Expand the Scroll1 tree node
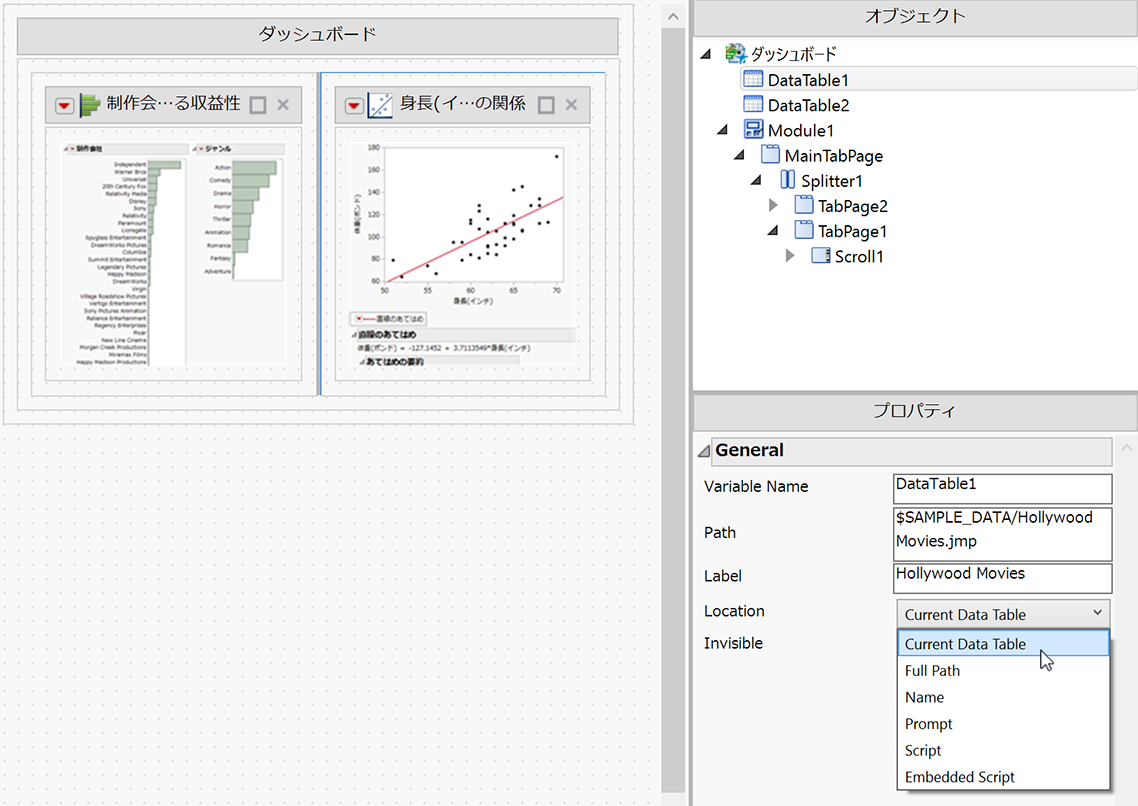The width and height of the screenshot is (1138, 806). pyautogui.click(x=790, y=256)
